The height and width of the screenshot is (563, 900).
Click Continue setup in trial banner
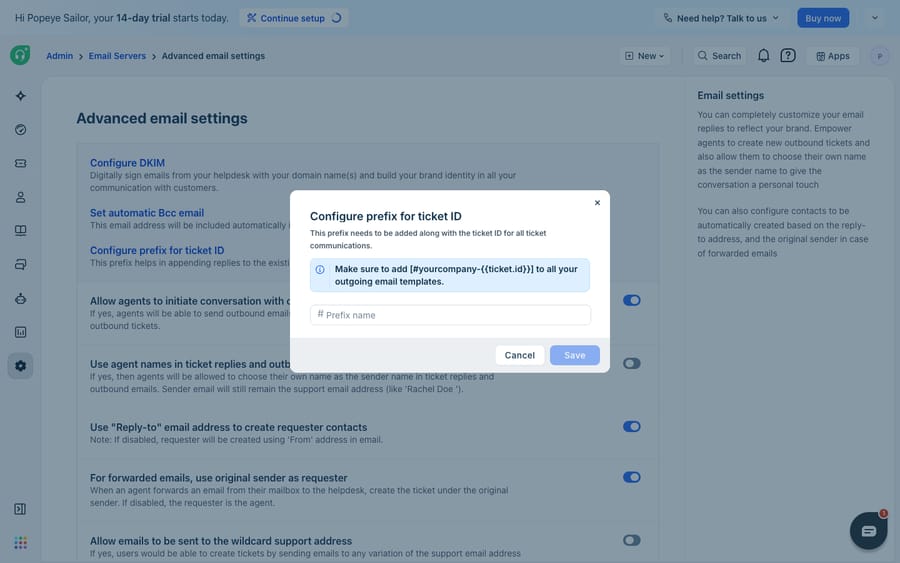point(293,18)
